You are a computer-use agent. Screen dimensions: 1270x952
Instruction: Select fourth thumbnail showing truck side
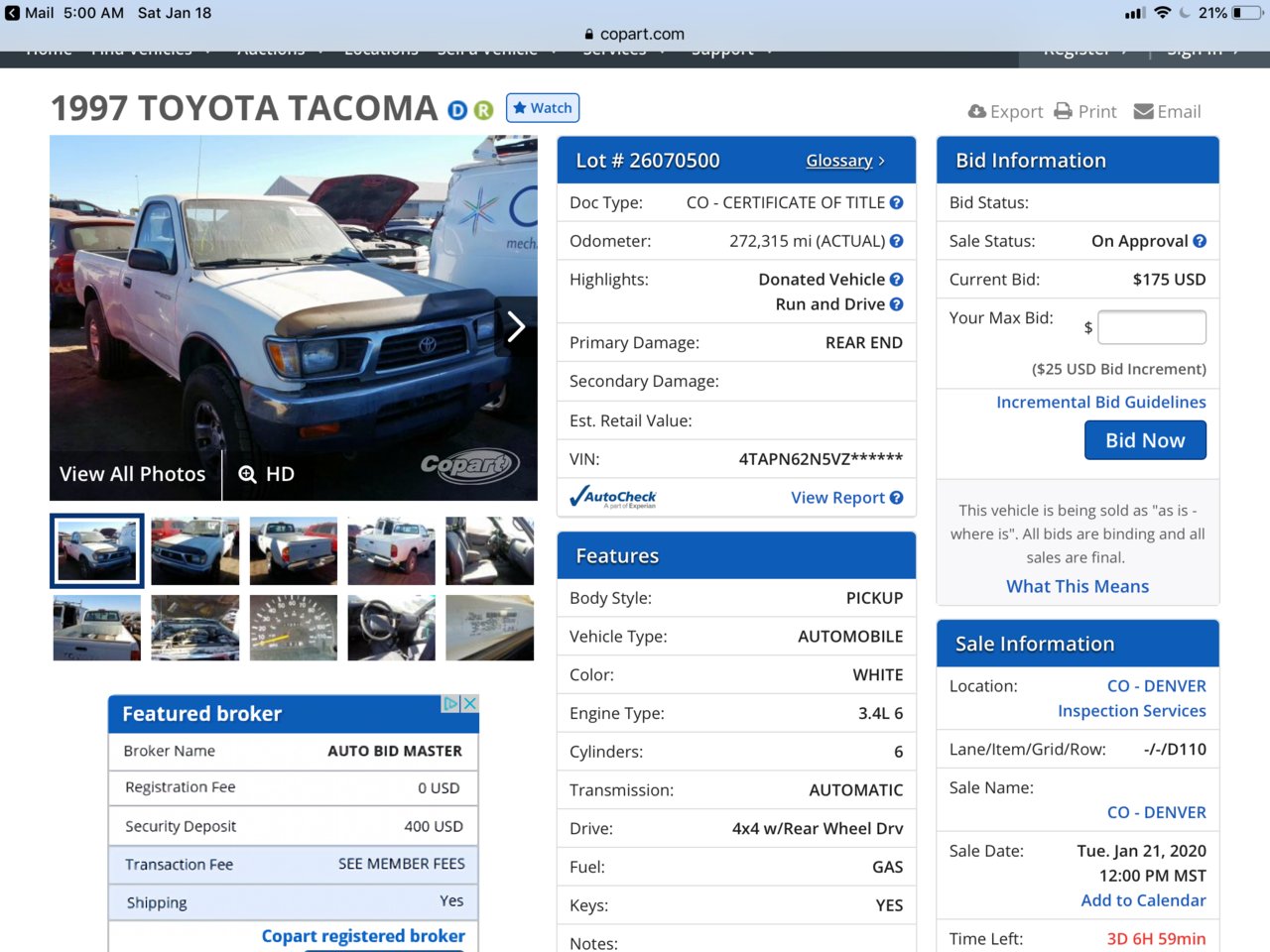[x=392, y=550]
